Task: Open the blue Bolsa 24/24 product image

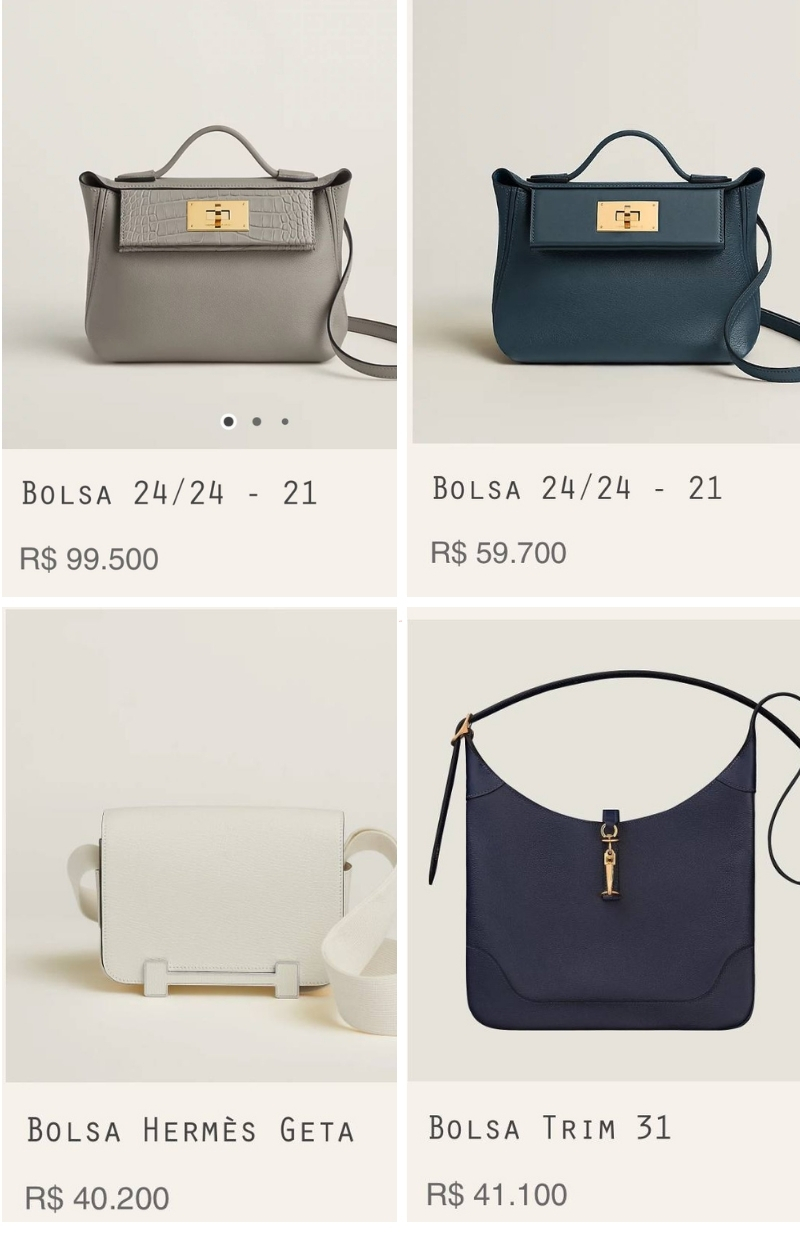Action: pyautogui.click(x=606, y=221)
